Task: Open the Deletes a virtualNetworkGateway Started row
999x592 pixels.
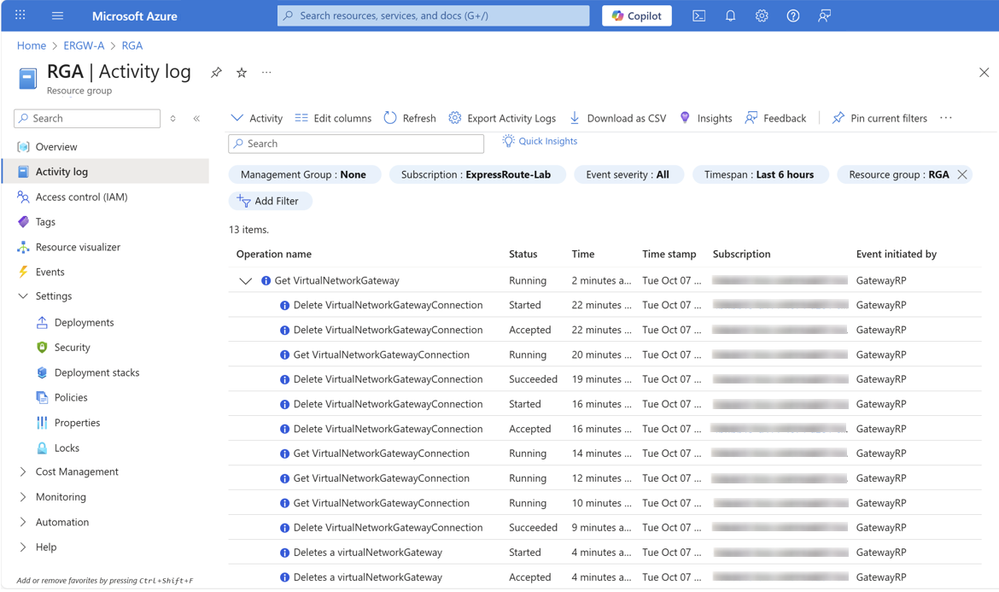Action: click(605, 552)
